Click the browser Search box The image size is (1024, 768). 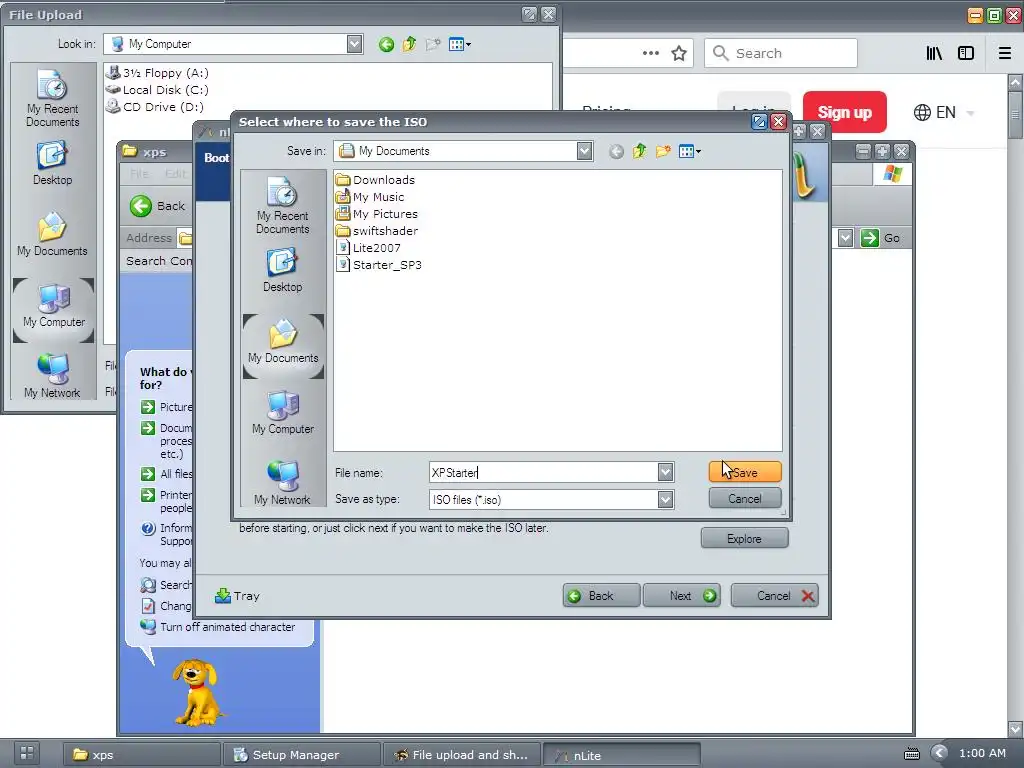pos(780,53)
